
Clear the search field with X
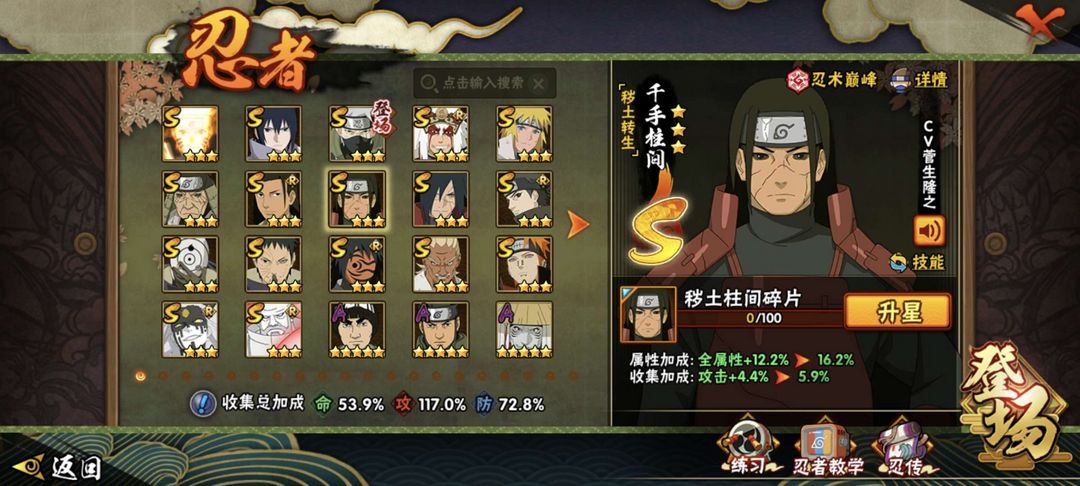[x=539, y=84]
